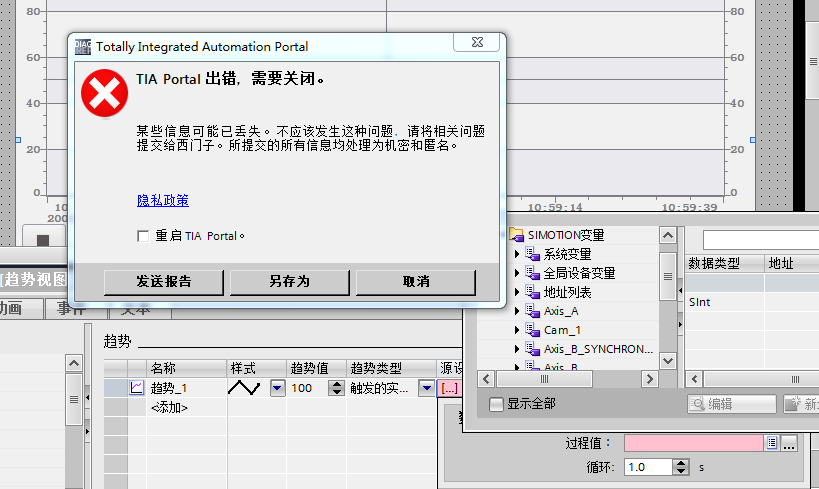Click the 另存为 button
The width and height of the screenshot is (819, 489).
pos(290,282)
